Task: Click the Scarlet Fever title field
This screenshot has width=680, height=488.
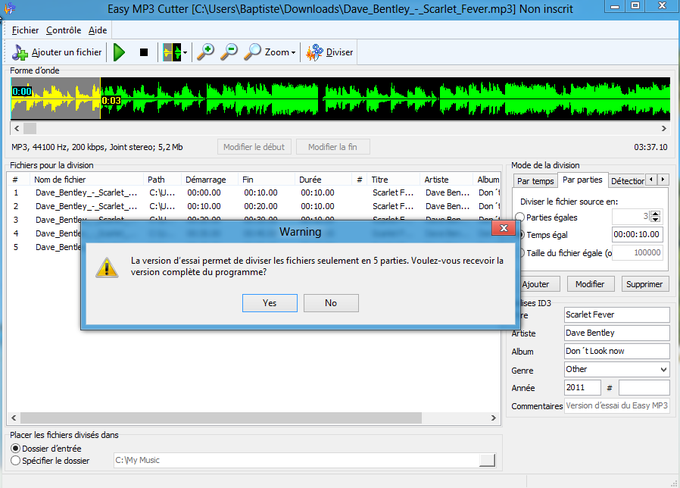Action: pos(617,315)
